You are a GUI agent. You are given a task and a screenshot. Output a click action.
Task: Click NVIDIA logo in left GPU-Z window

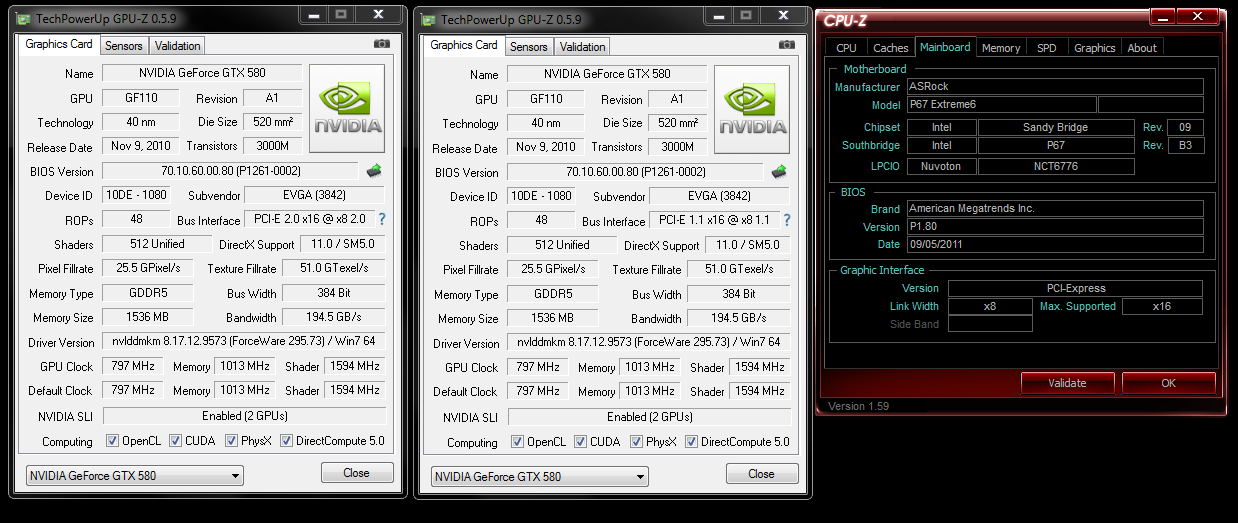[348, 109]
